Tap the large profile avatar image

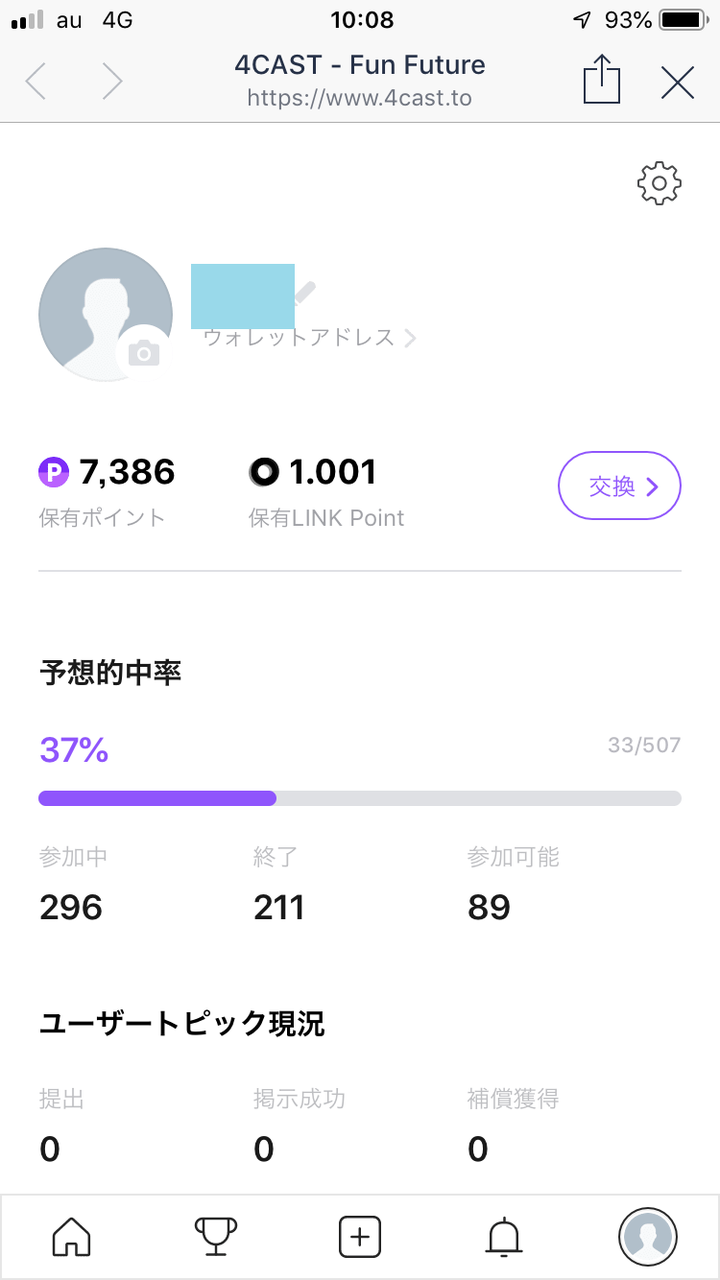(104, 313)
